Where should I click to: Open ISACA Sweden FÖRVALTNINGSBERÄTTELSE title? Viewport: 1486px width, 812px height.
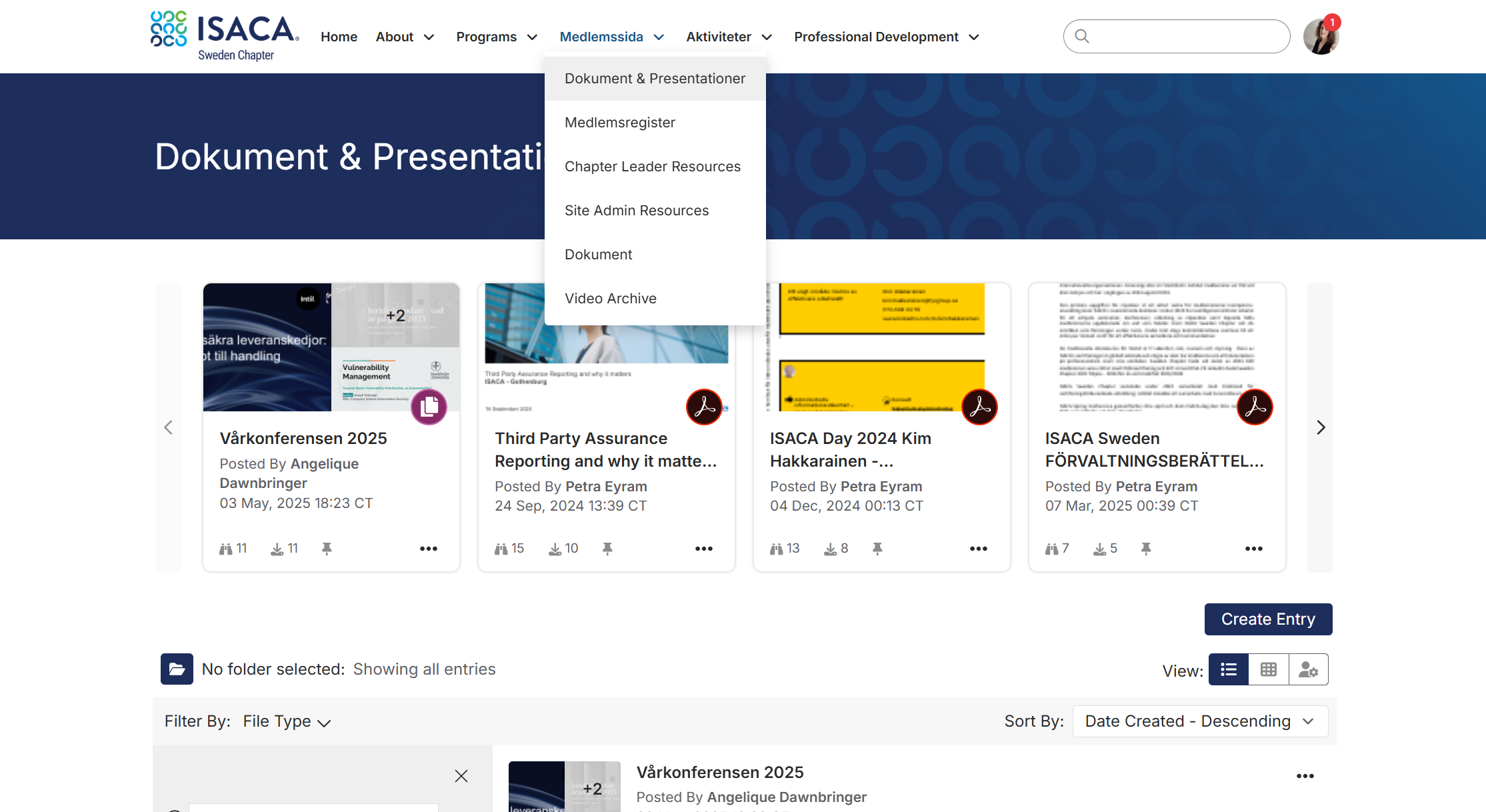click(1154, 450)
